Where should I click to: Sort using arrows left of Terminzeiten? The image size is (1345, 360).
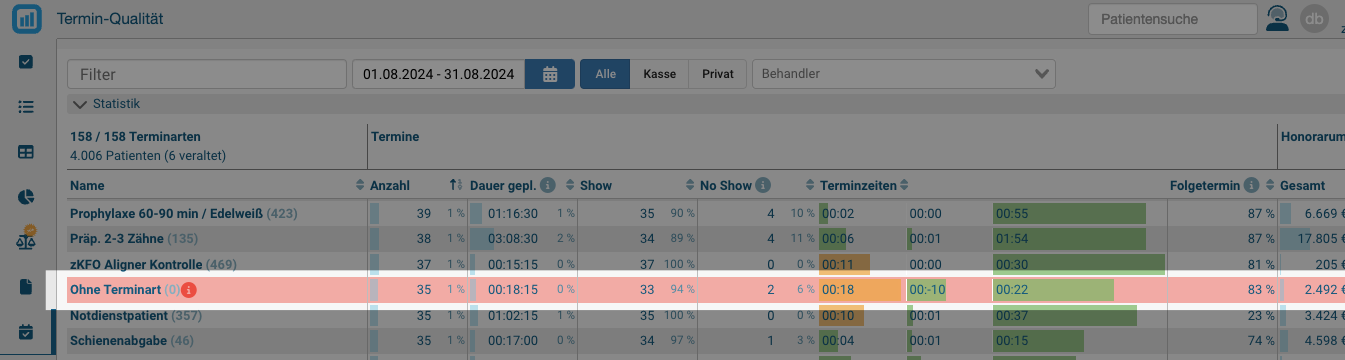pos(811,186)
